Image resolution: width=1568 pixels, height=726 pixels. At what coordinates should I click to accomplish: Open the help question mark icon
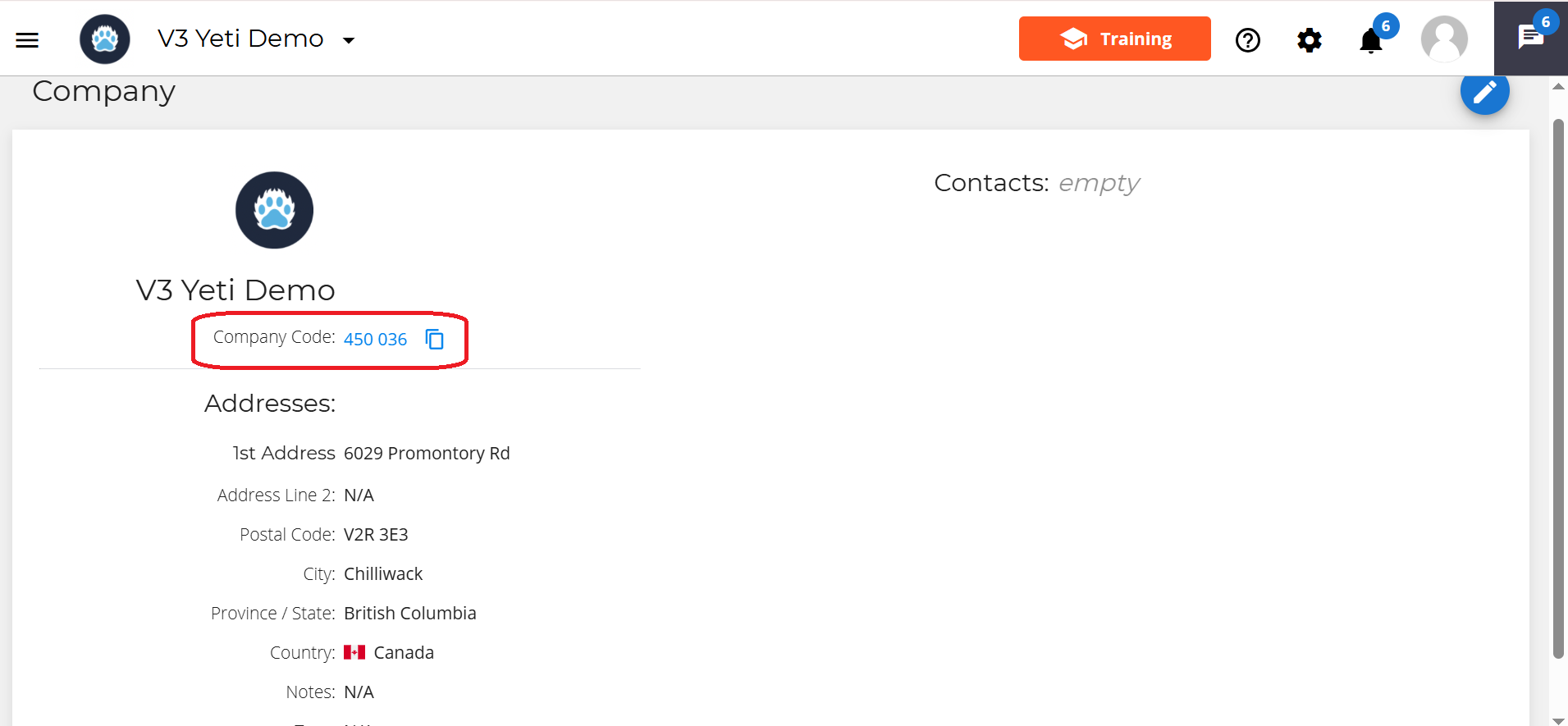pyautogui.click(x=1247, y=40)
